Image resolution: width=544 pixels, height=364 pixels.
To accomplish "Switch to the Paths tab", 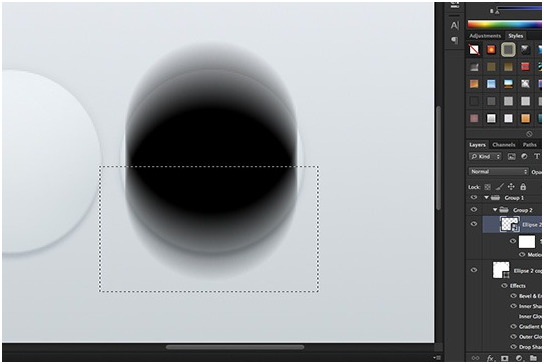I will coord(530,145).
